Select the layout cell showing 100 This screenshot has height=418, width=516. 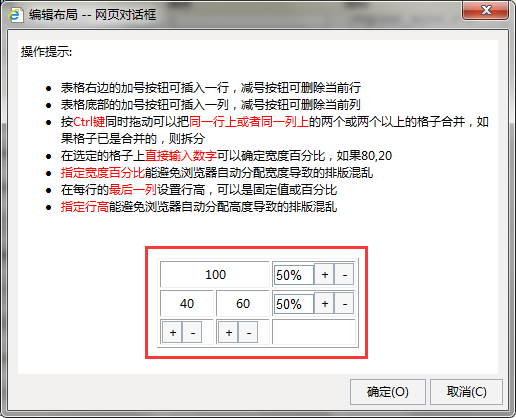[x=215, y=275]
